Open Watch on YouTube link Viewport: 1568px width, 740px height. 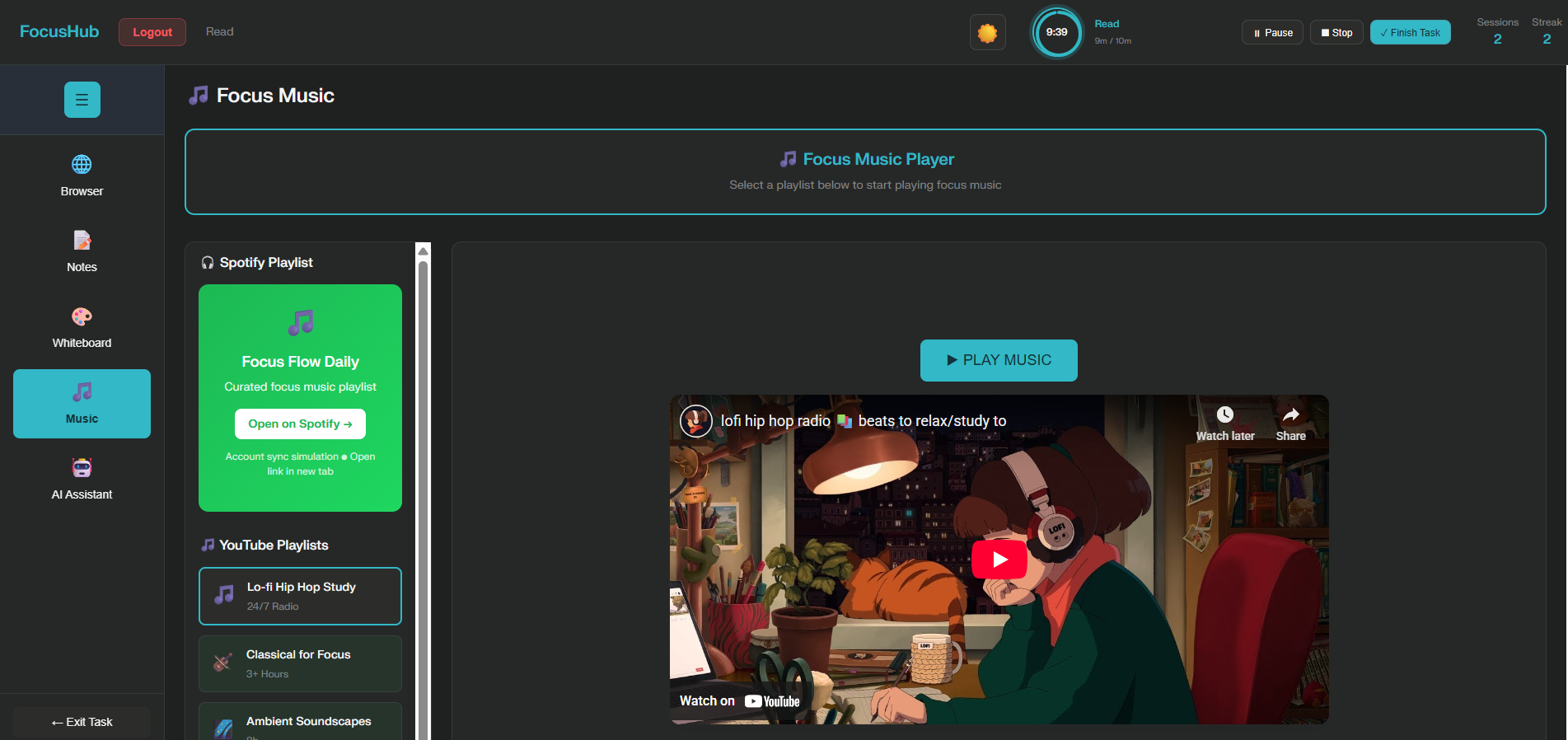click(x=739, y=701)
